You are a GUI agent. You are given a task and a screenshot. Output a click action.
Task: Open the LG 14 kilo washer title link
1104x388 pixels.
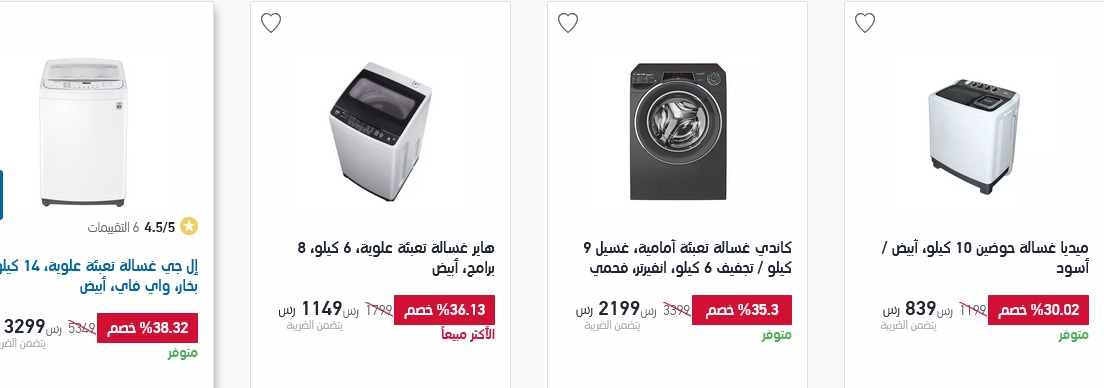(x=99, y=276)
